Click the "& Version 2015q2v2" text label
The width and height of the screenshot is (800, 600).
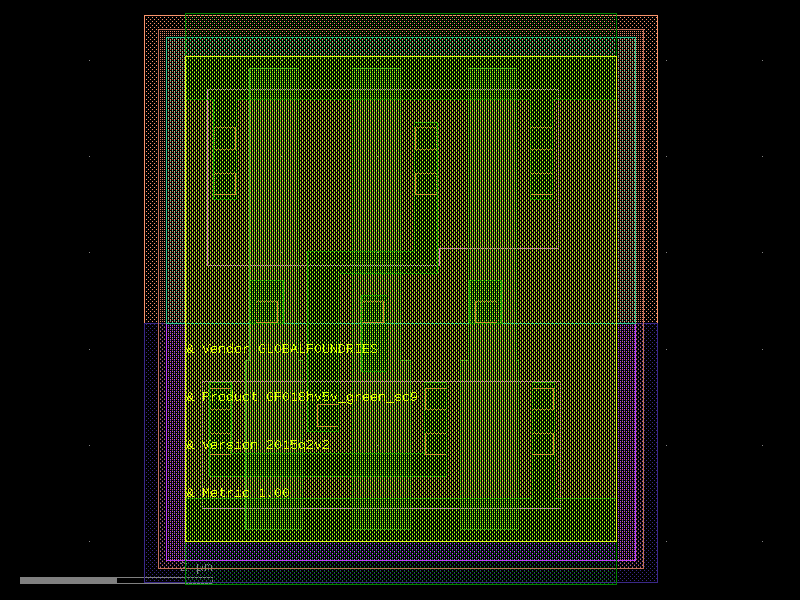[x=258, y=445]
